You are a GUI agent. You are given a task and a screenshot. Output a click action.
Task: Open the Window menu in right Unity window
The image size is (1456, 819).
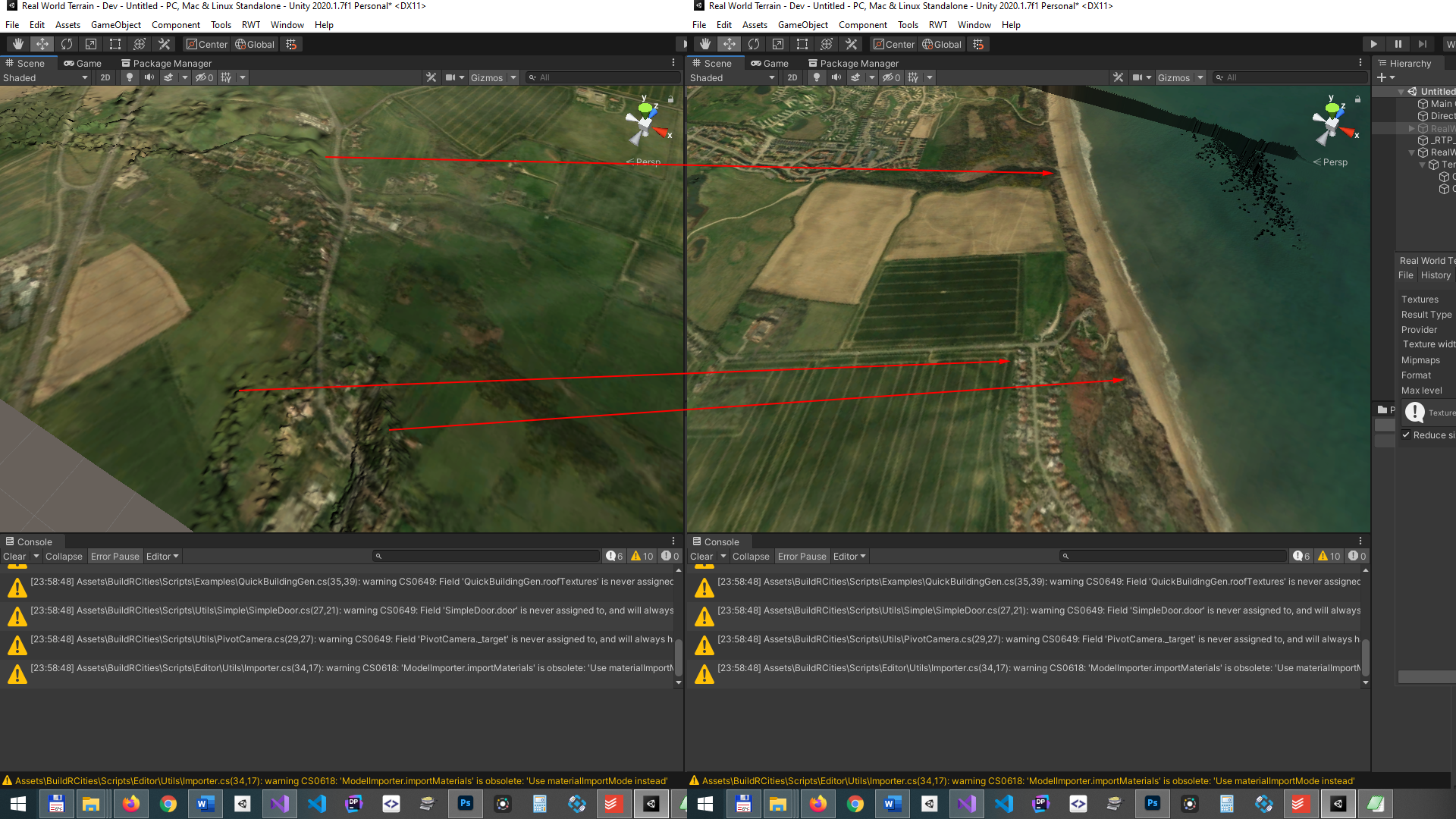click(x=974, y=25)
